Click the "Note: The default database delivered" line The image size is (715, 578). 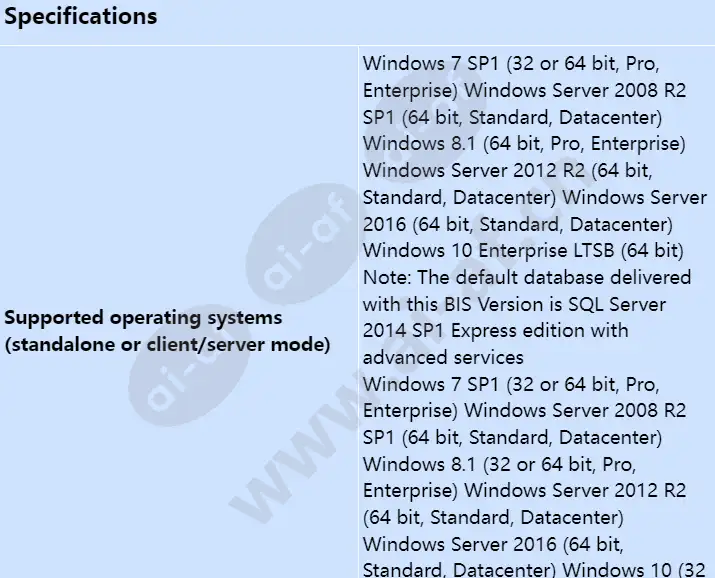pyautogui.click(x=527, y=277)
